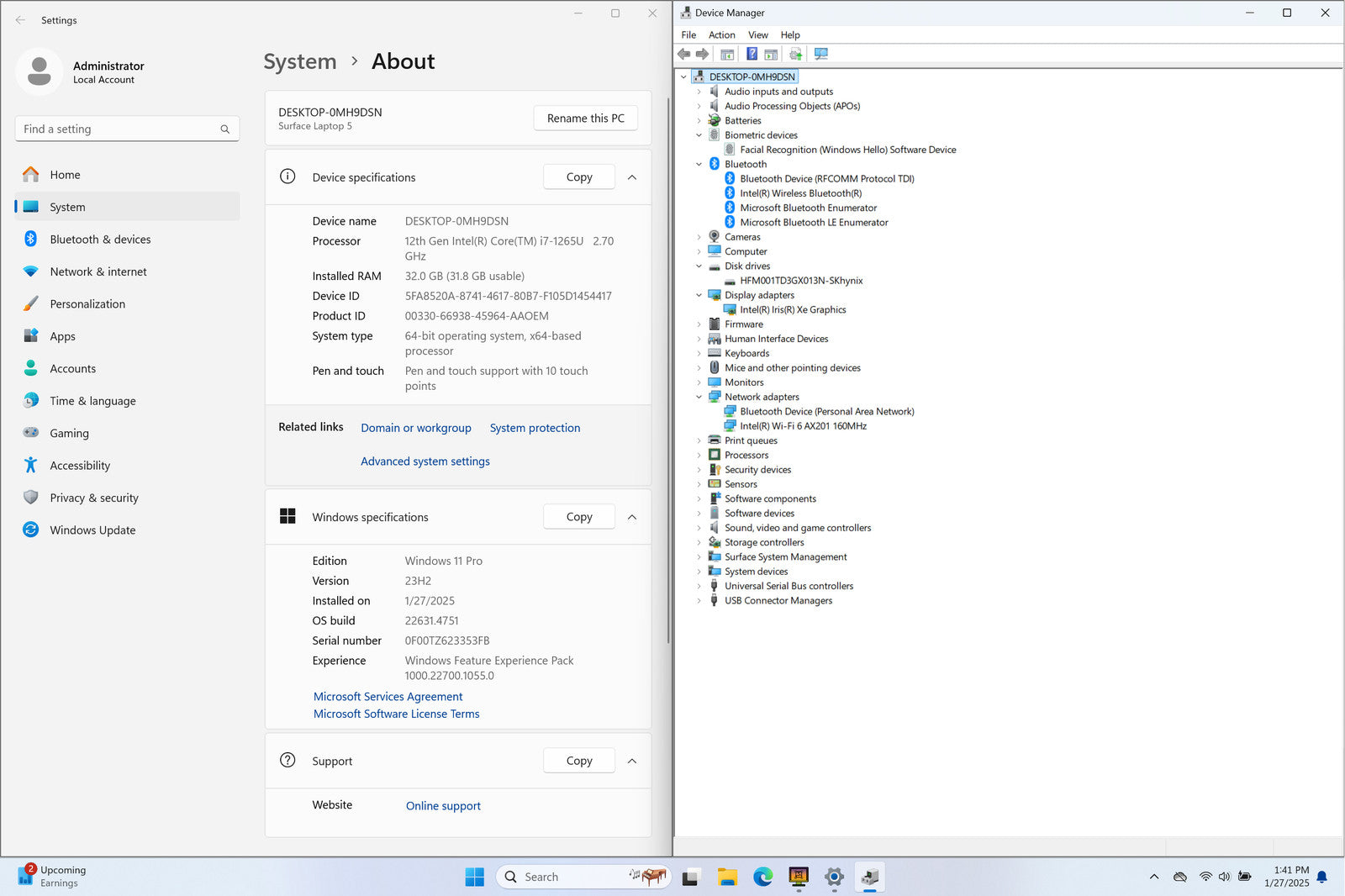Click Scan for hardware changes toolbar icon
1345x896 pixels.
tap(821, 54)
